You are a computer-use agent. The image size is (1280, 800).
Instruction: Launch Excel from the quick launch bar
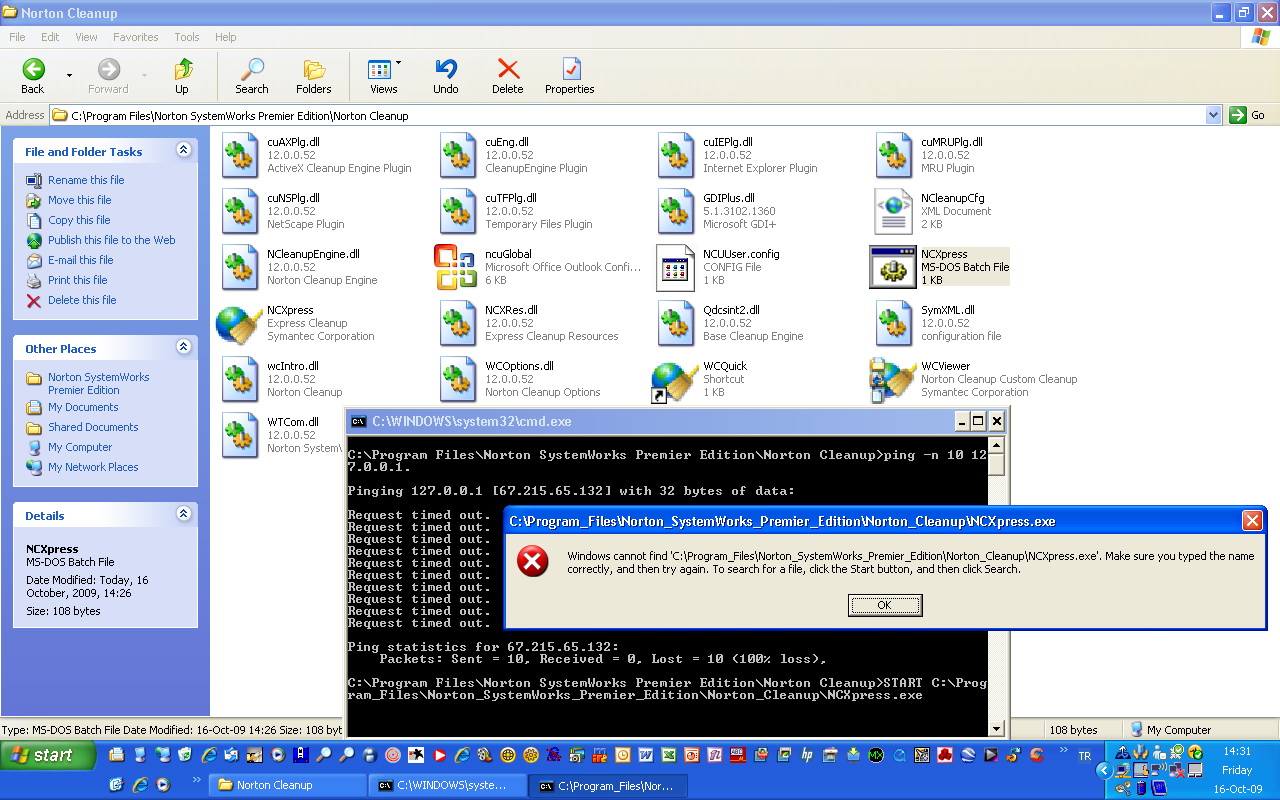click(x=668, y=755)
